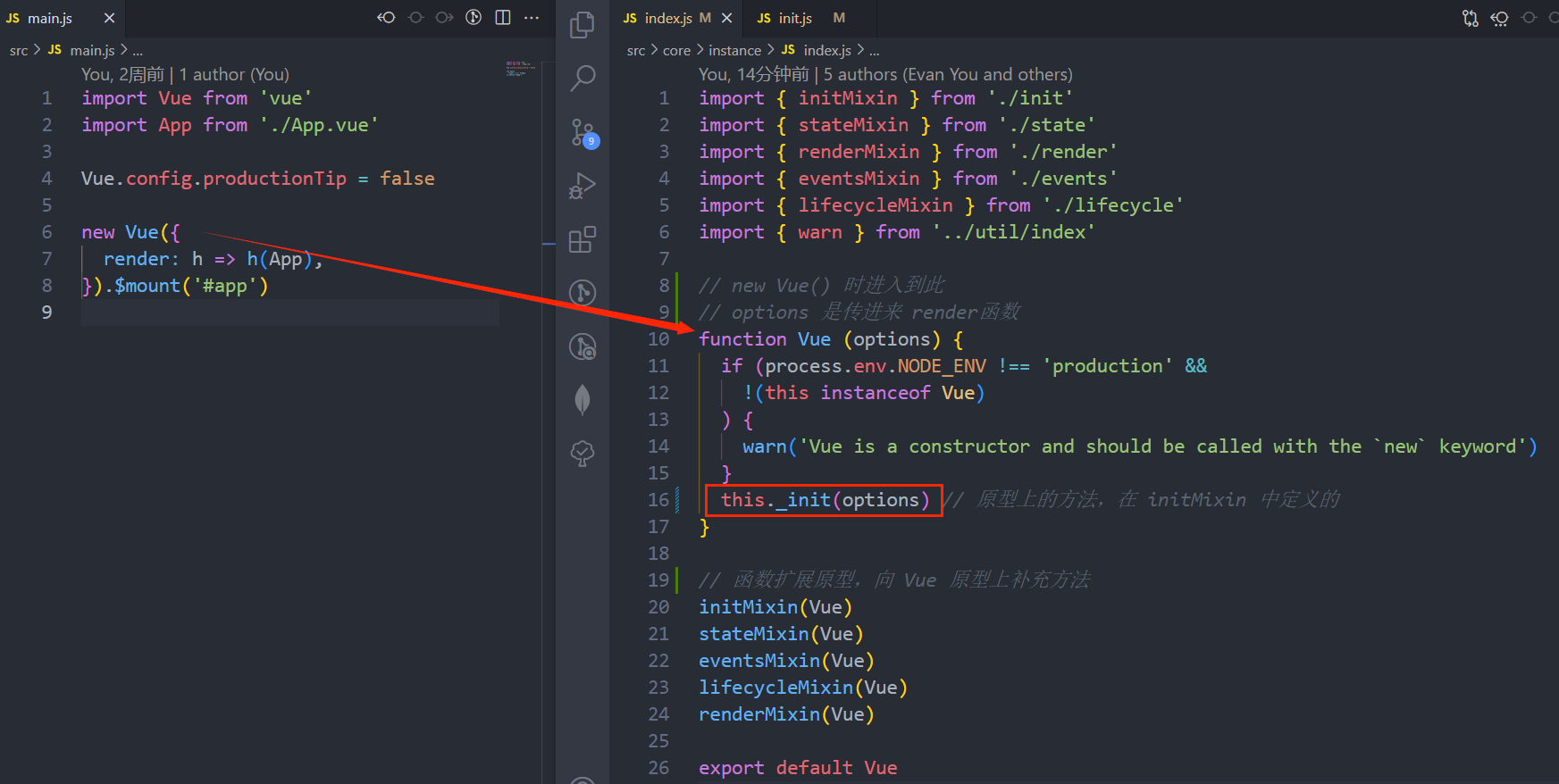Click middle revision circle in index.js toolbar

coord(1530,18)
